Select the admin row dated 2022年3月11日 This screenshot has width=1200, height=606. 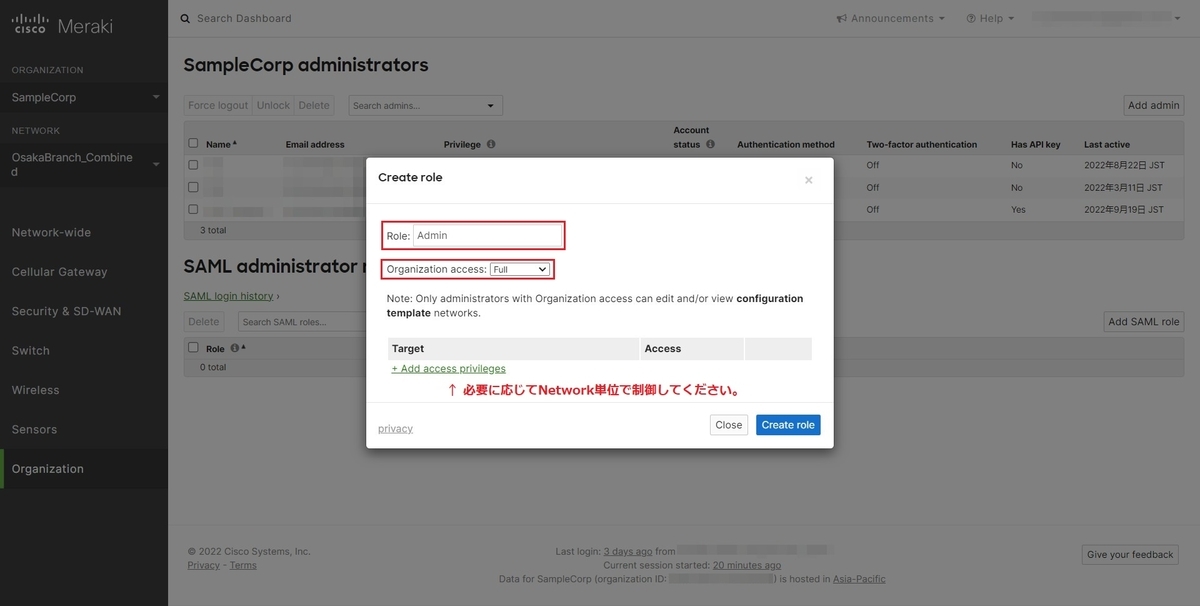click(x=193, y=187)
